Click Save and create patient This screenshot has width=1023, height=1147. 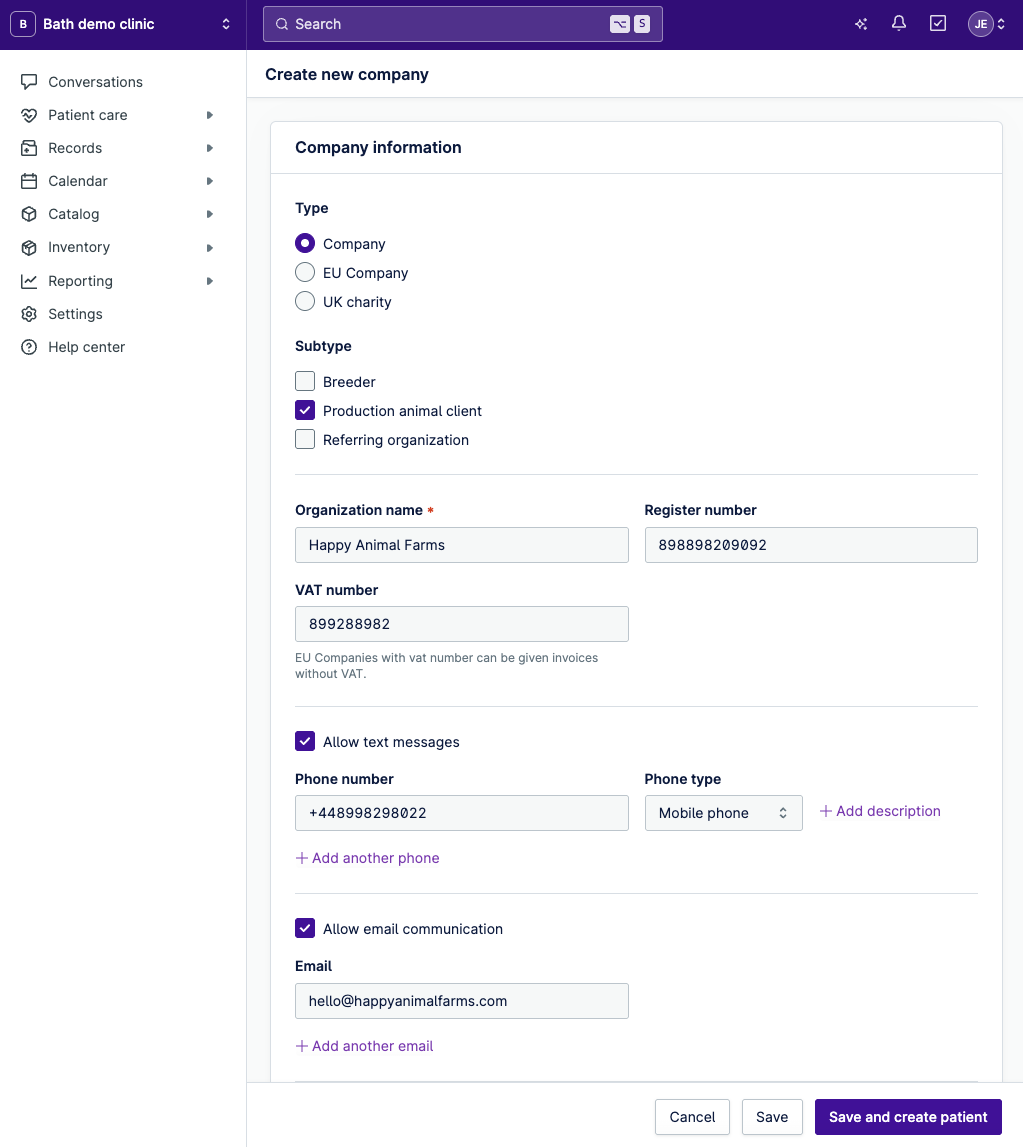pyautogui.click(x=908, y=1117)
